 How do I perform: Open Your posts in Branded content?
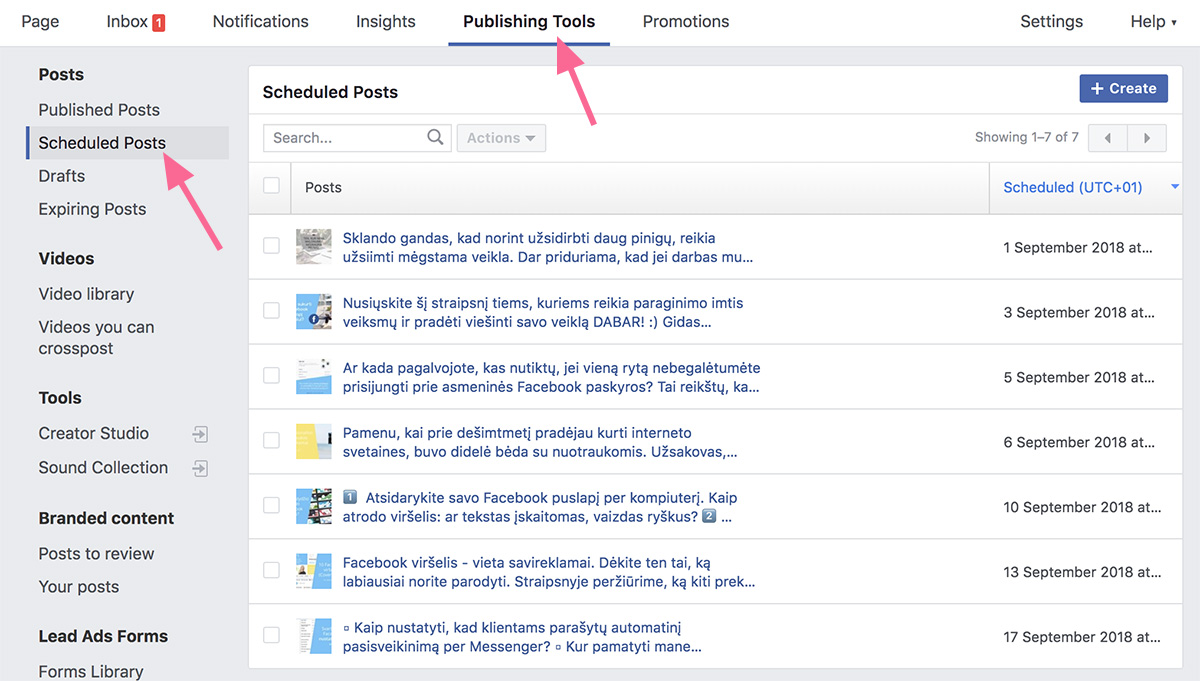click(79, 587)
